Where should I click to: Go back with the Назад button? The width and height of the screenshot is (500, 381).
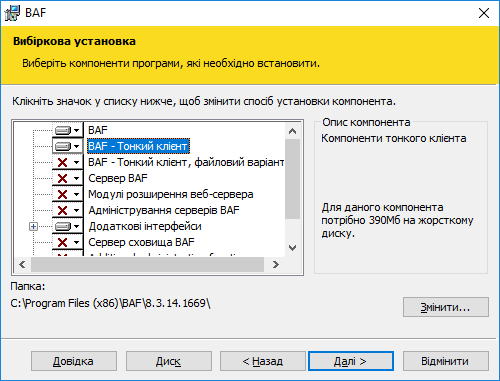[x=263, y=361]
